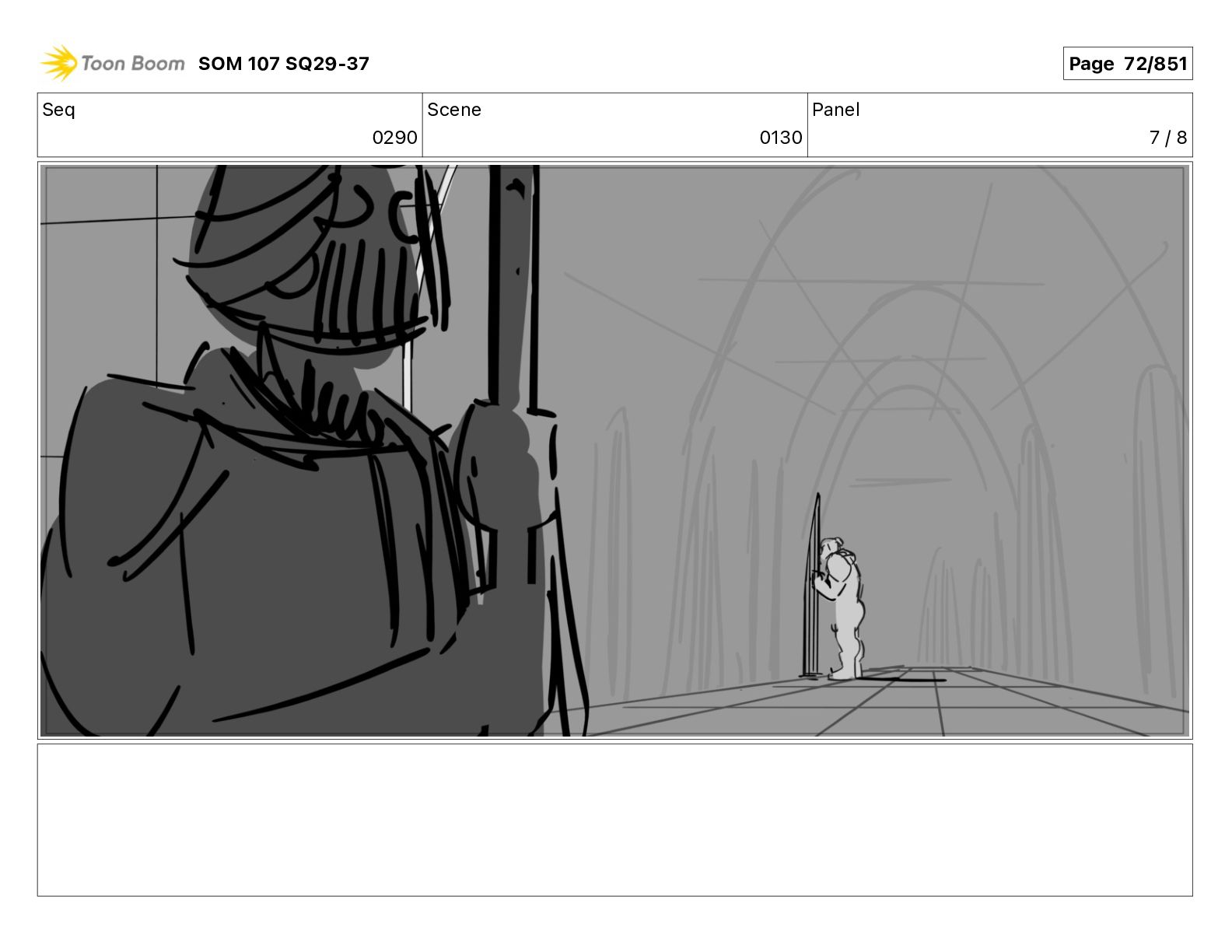Click the panel value '7 / 8'
Viewport: 1232px width, 952px height.
pyautogui.click(x=1167, y=138)
